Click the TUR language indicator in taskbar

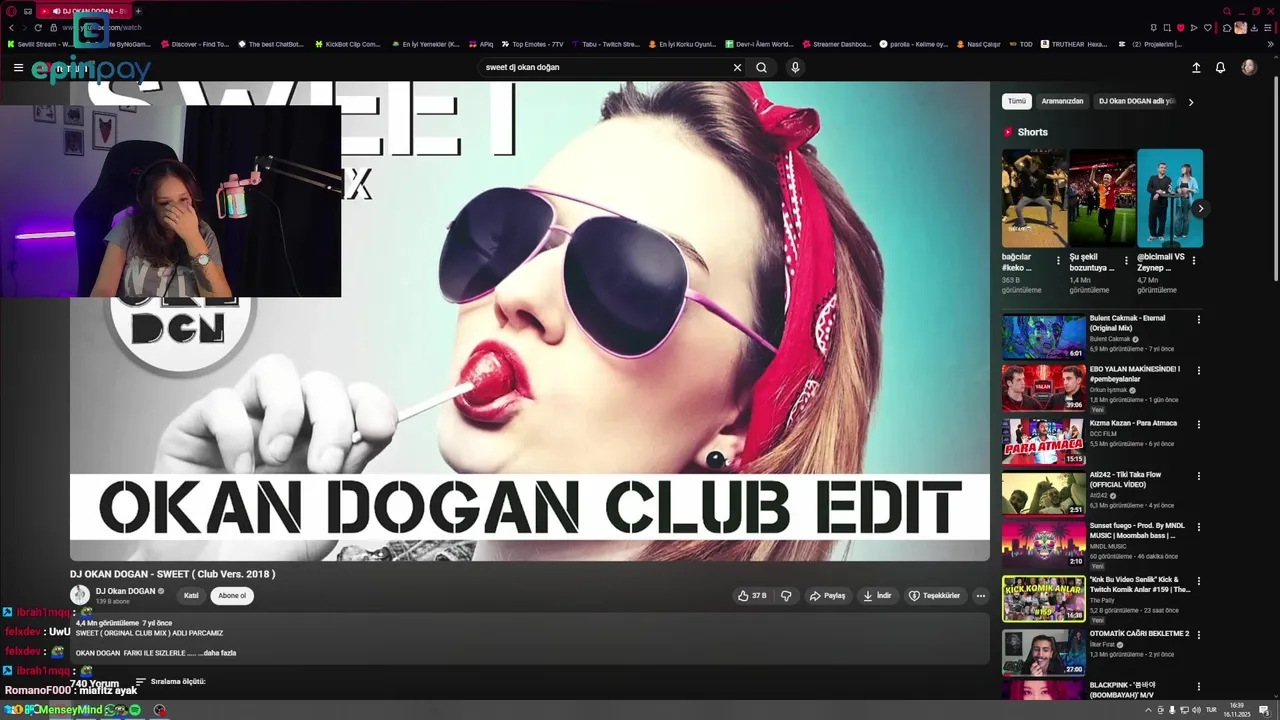tap(1211, 709)
